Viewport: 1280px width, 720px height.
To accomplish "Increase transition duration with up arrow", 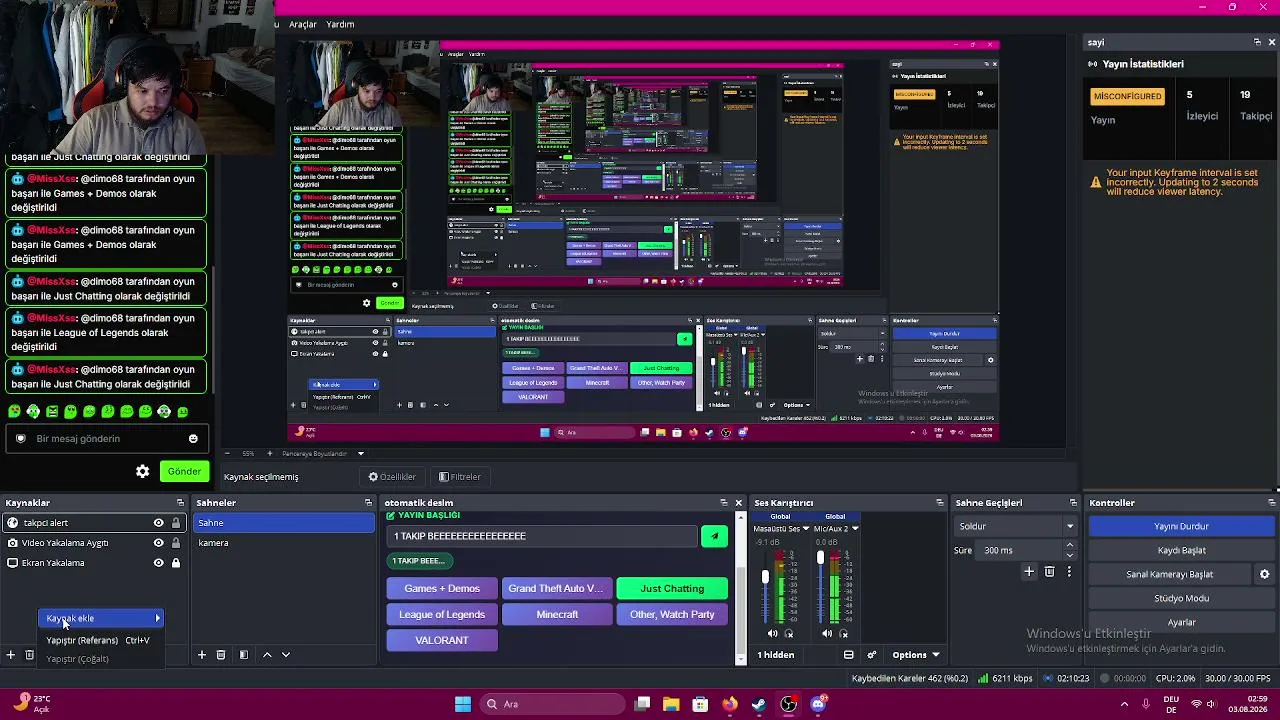I will click(x=1070, y=546).
